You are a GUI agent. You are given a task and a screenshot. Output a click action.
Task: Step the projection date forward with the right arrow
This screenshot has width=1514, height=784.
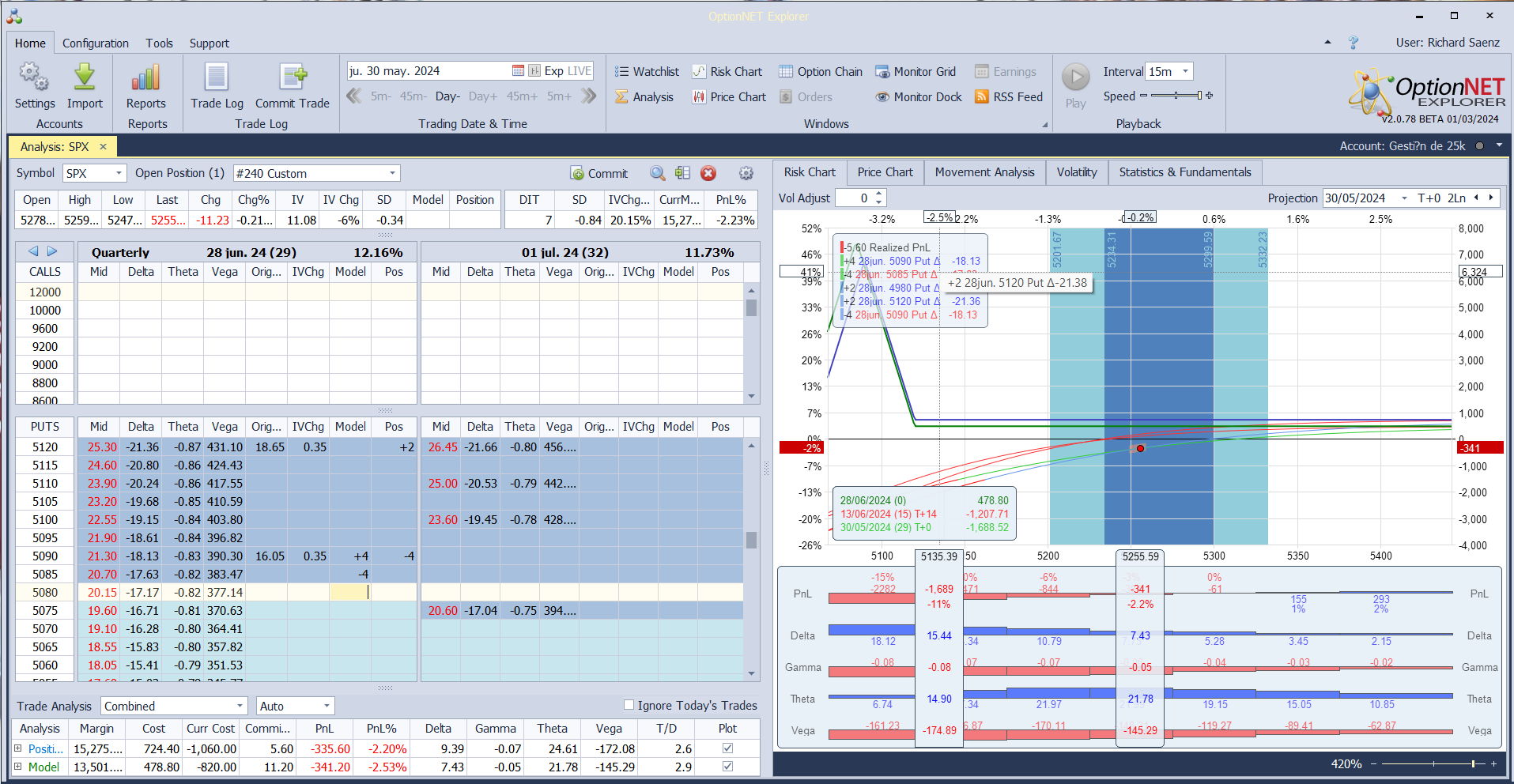point(1491,198)
